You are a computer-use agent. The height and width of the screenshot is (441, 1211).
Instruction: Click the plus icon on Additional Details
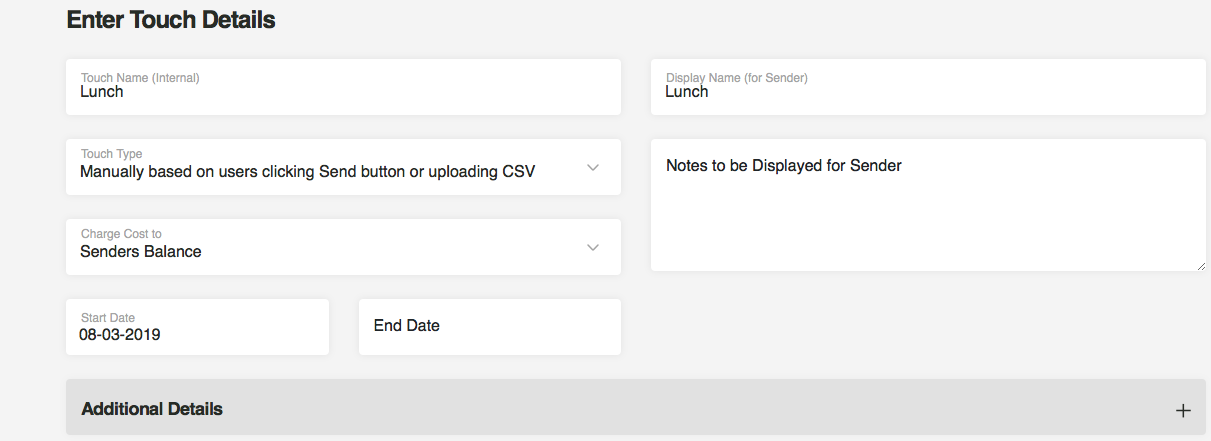(x=1183, y=410)
